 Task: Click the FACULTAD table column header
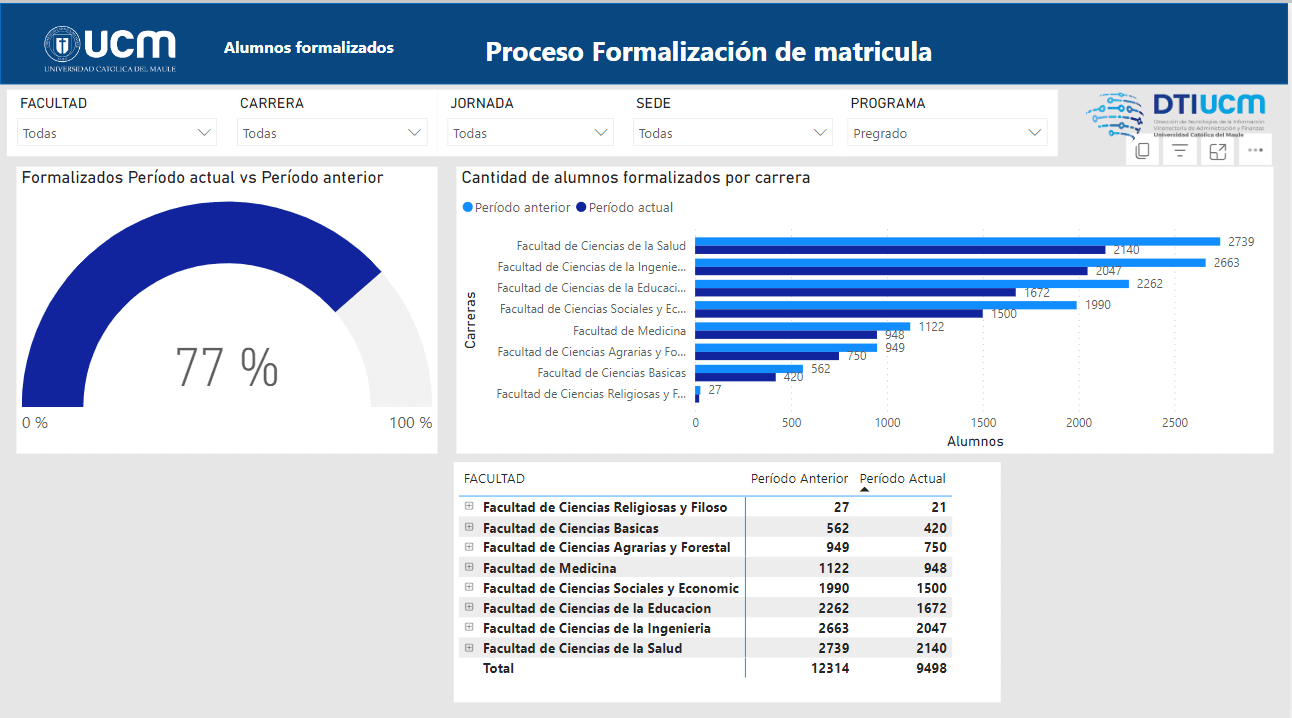494,479
